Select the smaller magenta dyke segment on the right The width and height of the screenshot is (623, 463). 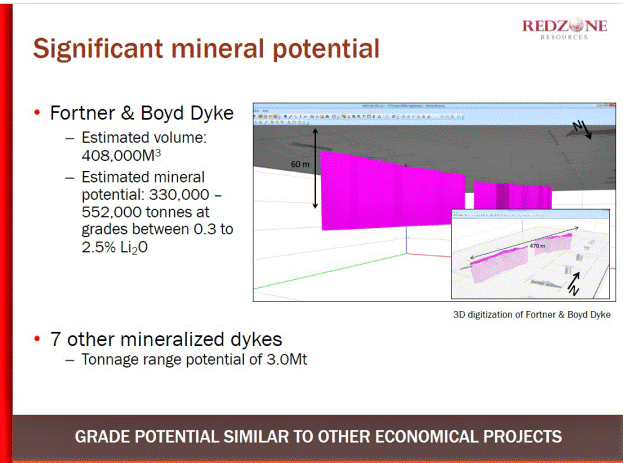point(513,196)
